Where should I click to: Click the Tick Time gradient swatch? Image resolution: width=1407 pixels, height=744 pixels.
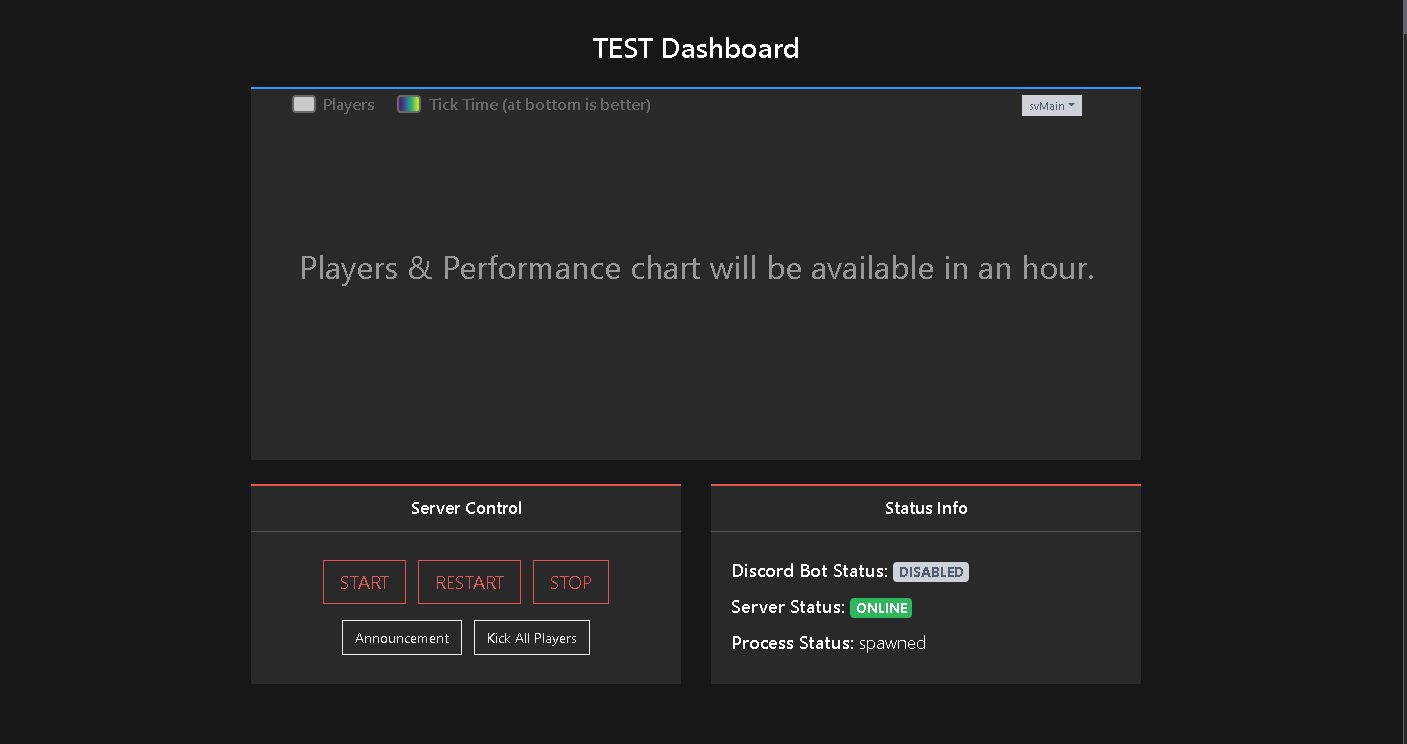click(x=409, y=104)
